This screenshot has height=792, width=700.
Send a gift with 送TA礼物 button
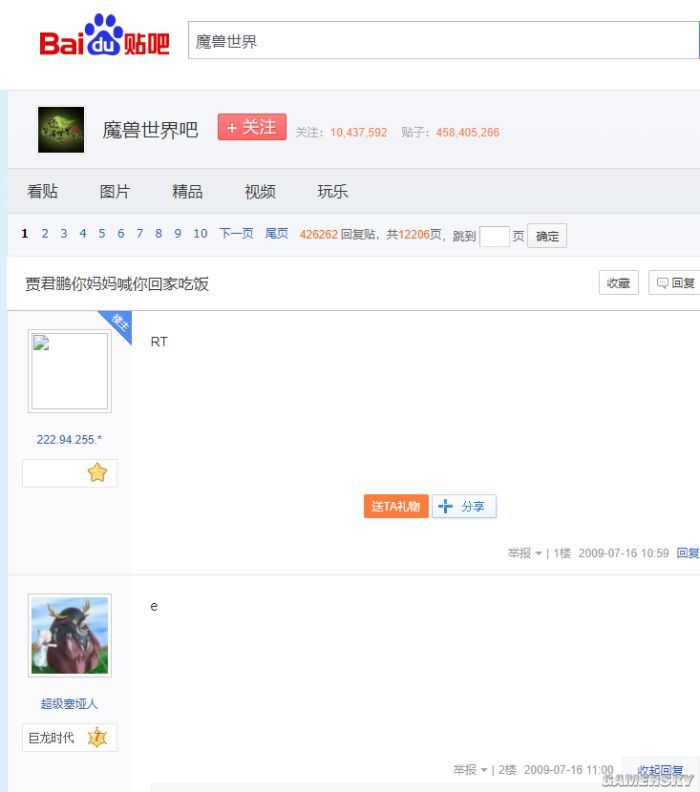tap(396, 506)
